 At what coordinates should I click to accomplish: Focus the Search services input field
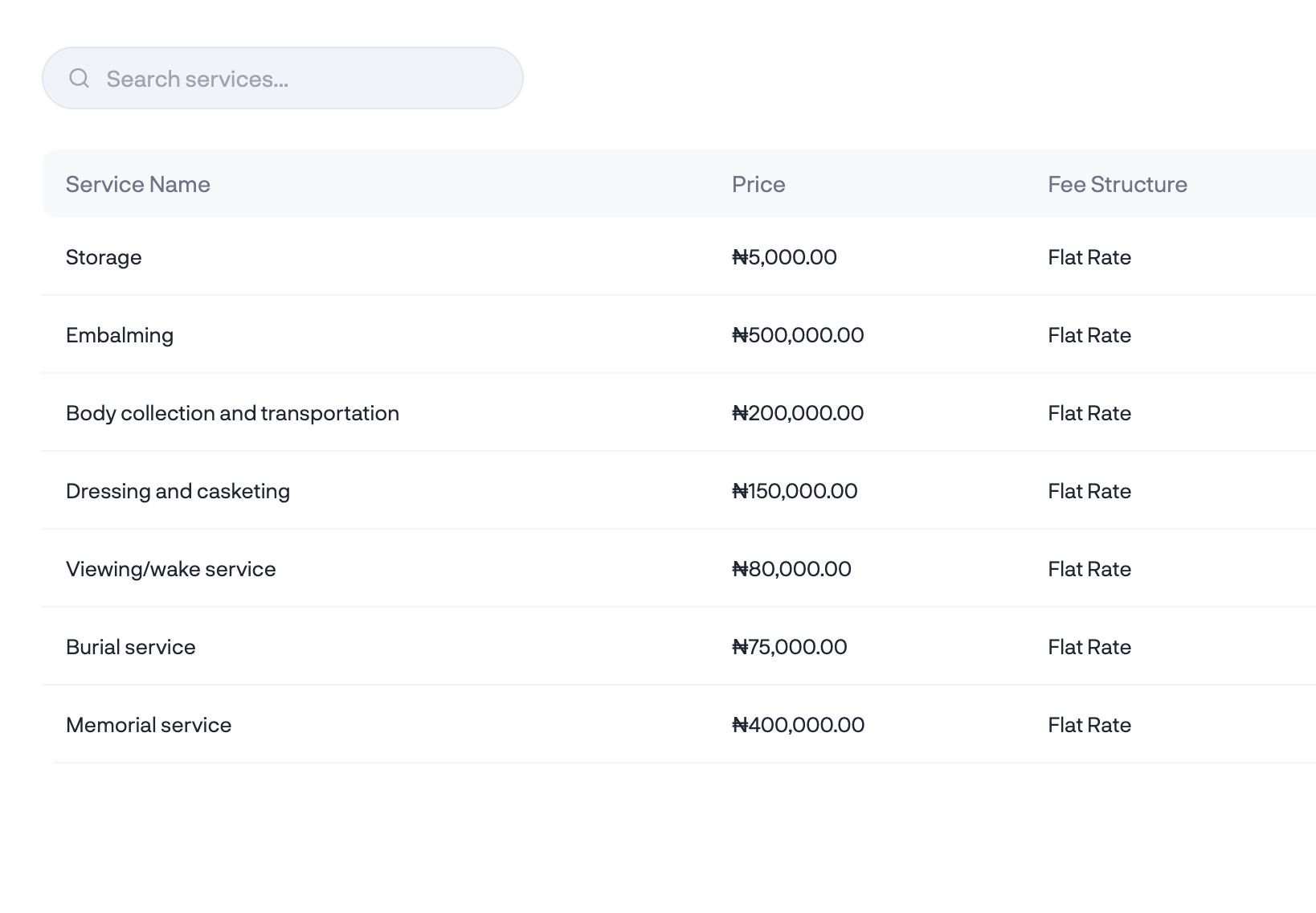click(x=283, y=78)
